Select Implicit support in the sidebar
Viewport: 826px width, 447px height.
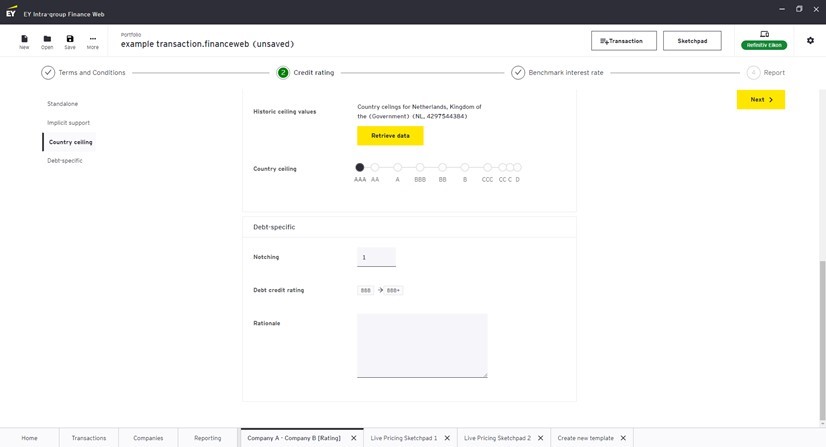pyautogui.click(x=68, y=123)
